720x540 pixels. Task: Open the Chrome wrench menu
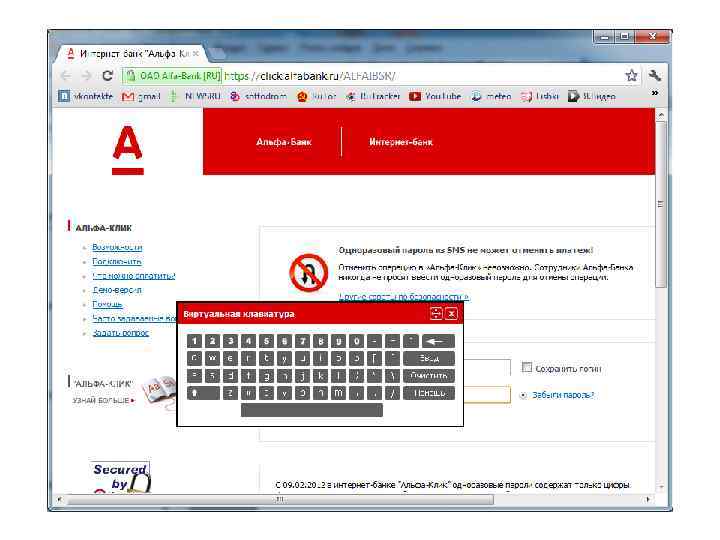coord(655,76)
